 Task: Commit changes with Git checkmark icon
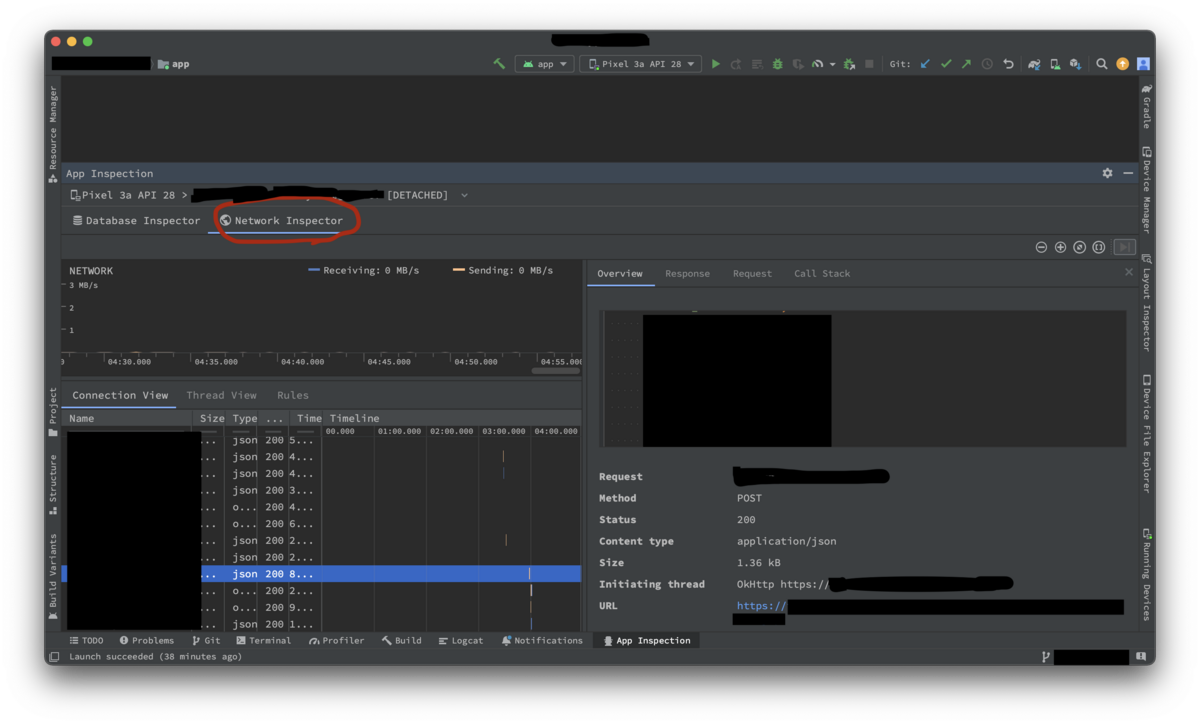tap(946, 64)
